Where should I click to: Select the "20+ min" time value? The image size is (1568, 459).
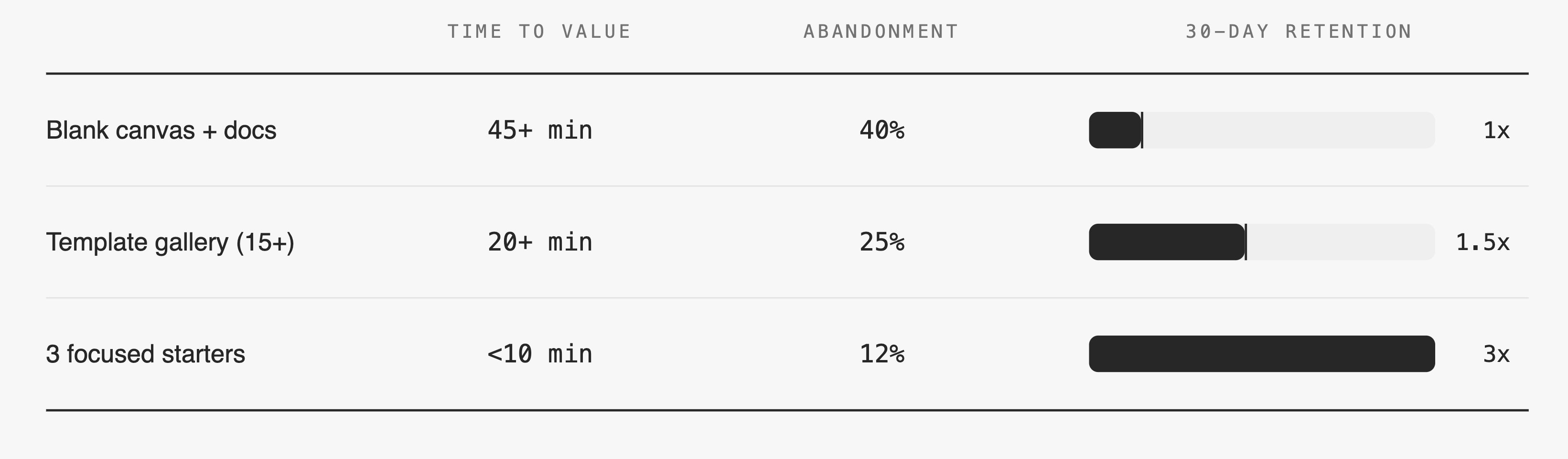540,242
